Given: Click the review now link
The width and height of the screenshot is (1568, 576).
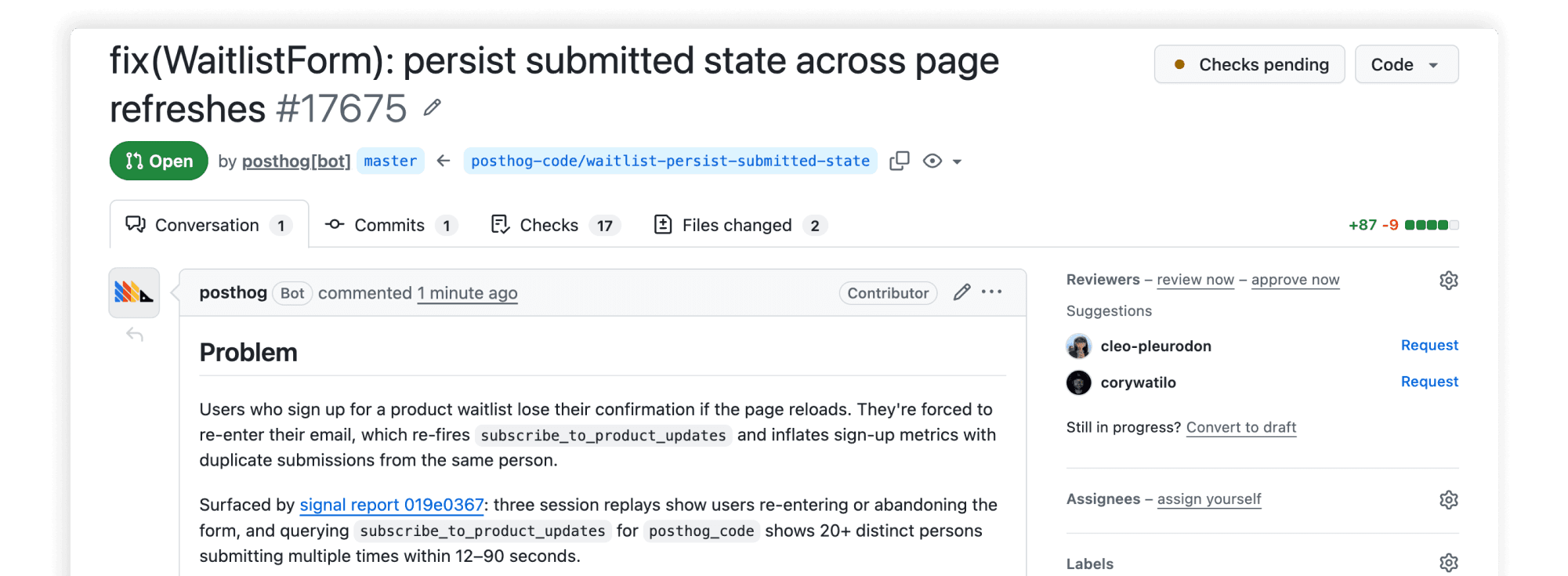Looking at the screenshot, I should pos(1195,280).
